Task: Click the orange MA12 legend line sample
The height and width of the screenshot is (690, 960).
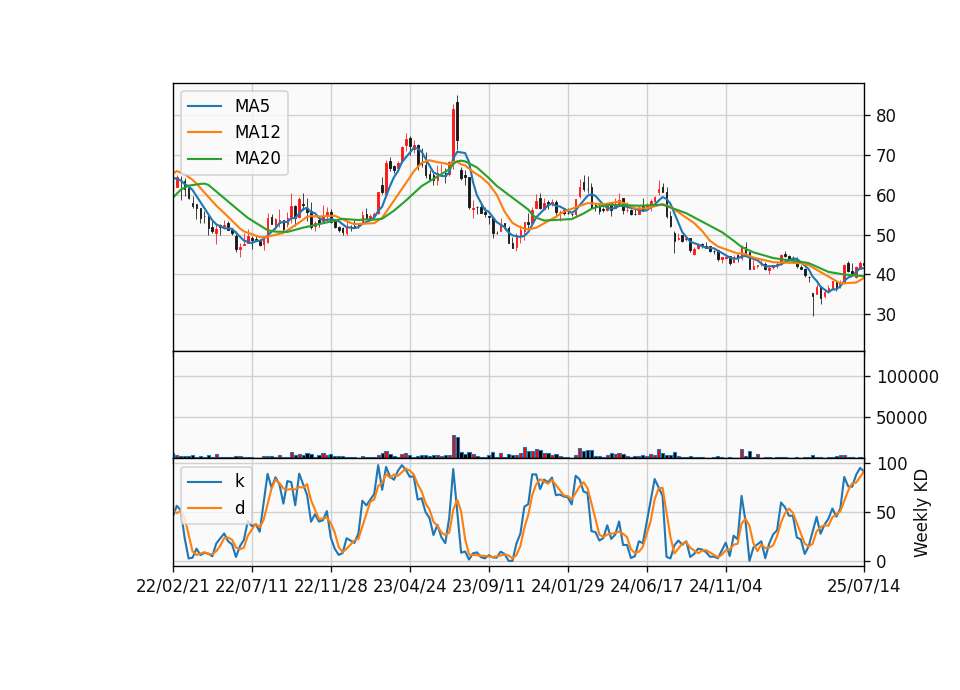Action: 204,132
